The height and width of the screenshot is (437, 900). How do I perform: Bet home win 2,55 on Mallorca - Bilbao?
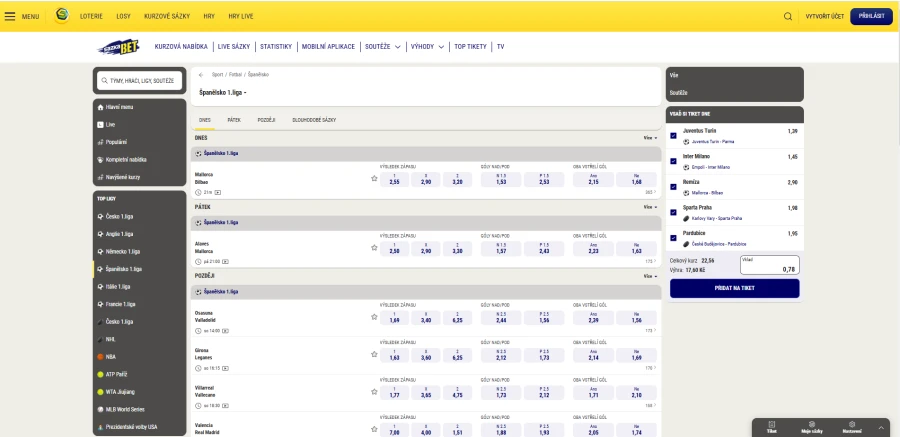(394, 180)
